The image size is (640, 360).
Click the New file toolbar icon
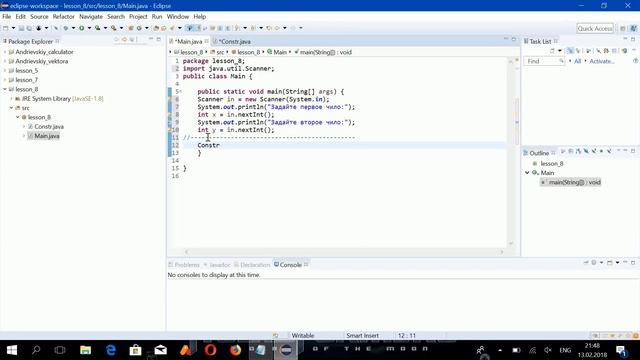point(6,28)
